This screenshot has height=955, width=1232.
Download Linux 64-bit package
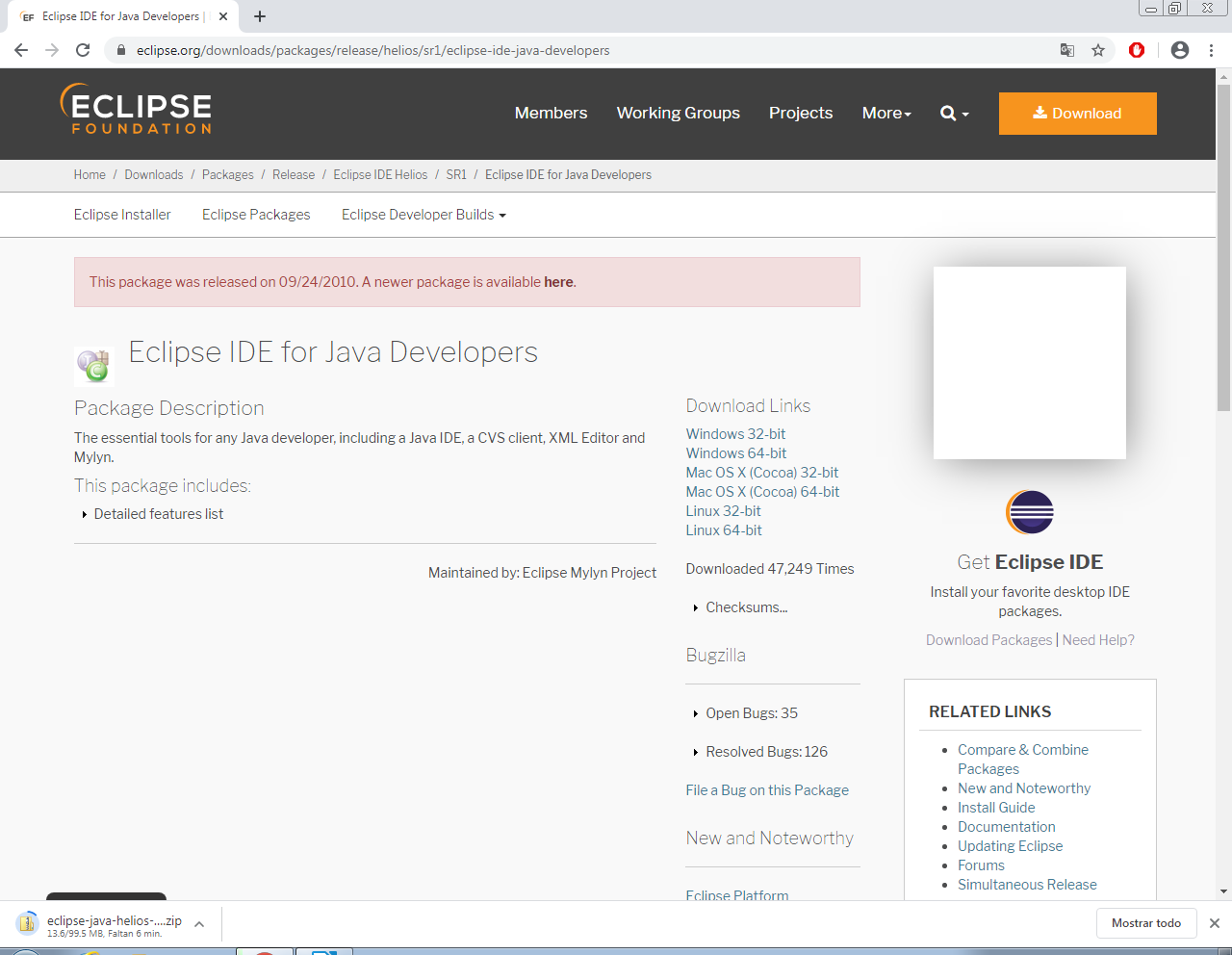(x=724, y=530)
